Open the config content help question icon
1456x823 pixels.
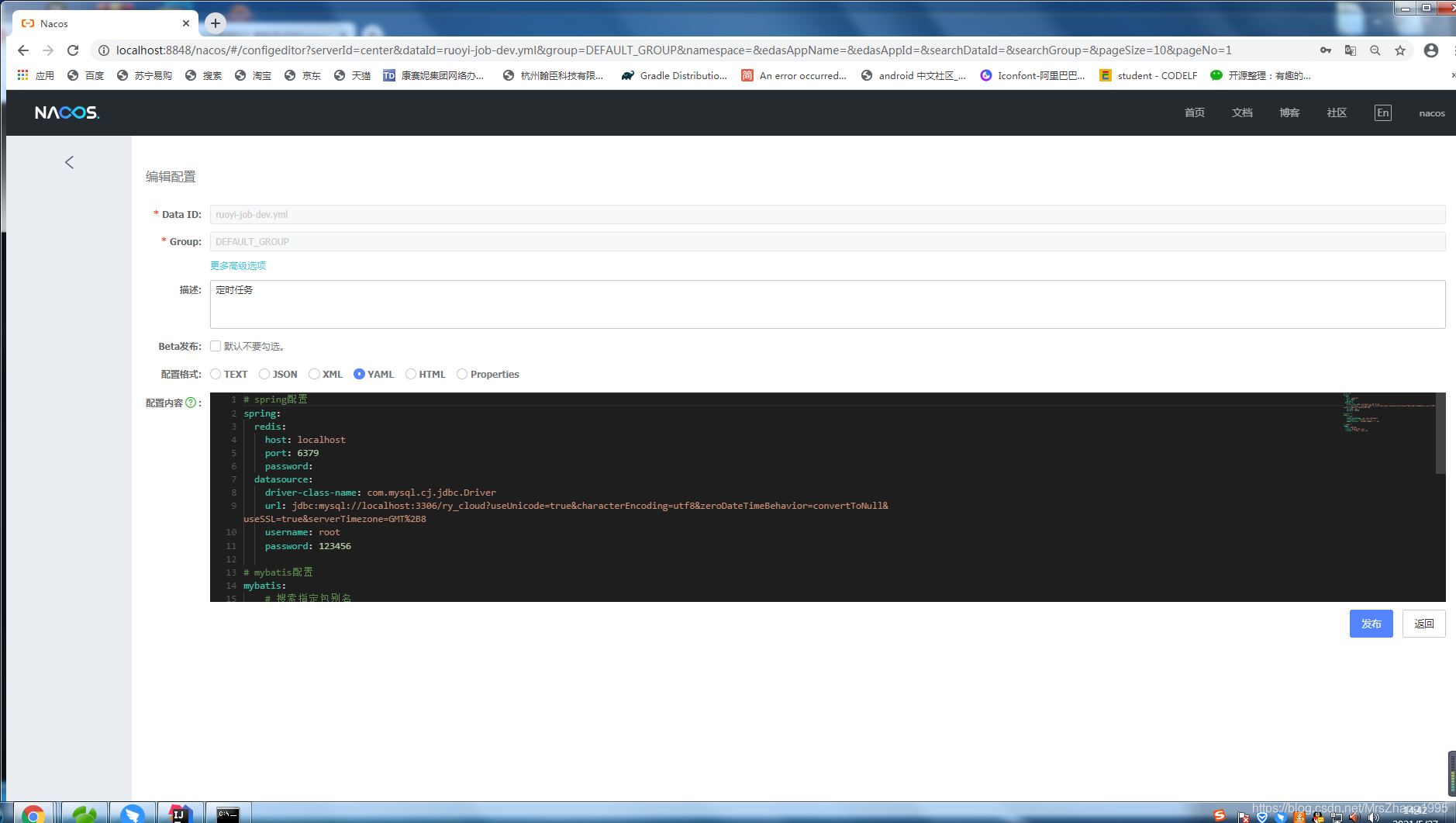coord(191,403)
